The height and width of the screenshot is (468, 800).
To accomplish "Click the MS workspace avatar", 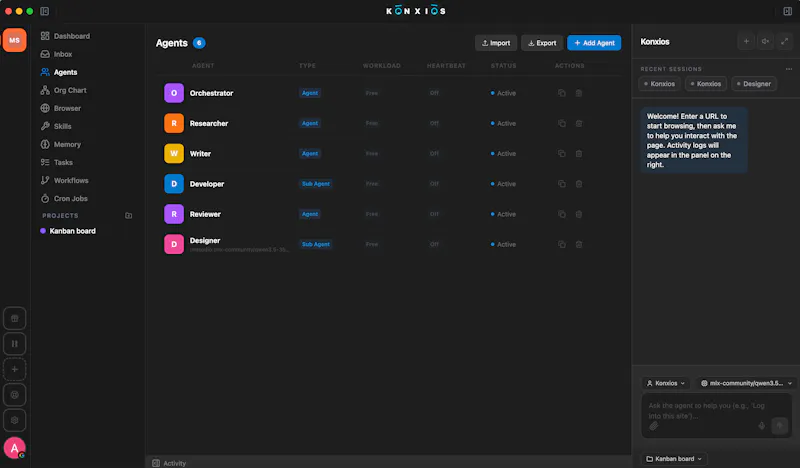I will pyautogui.click(x=14, y=40).
